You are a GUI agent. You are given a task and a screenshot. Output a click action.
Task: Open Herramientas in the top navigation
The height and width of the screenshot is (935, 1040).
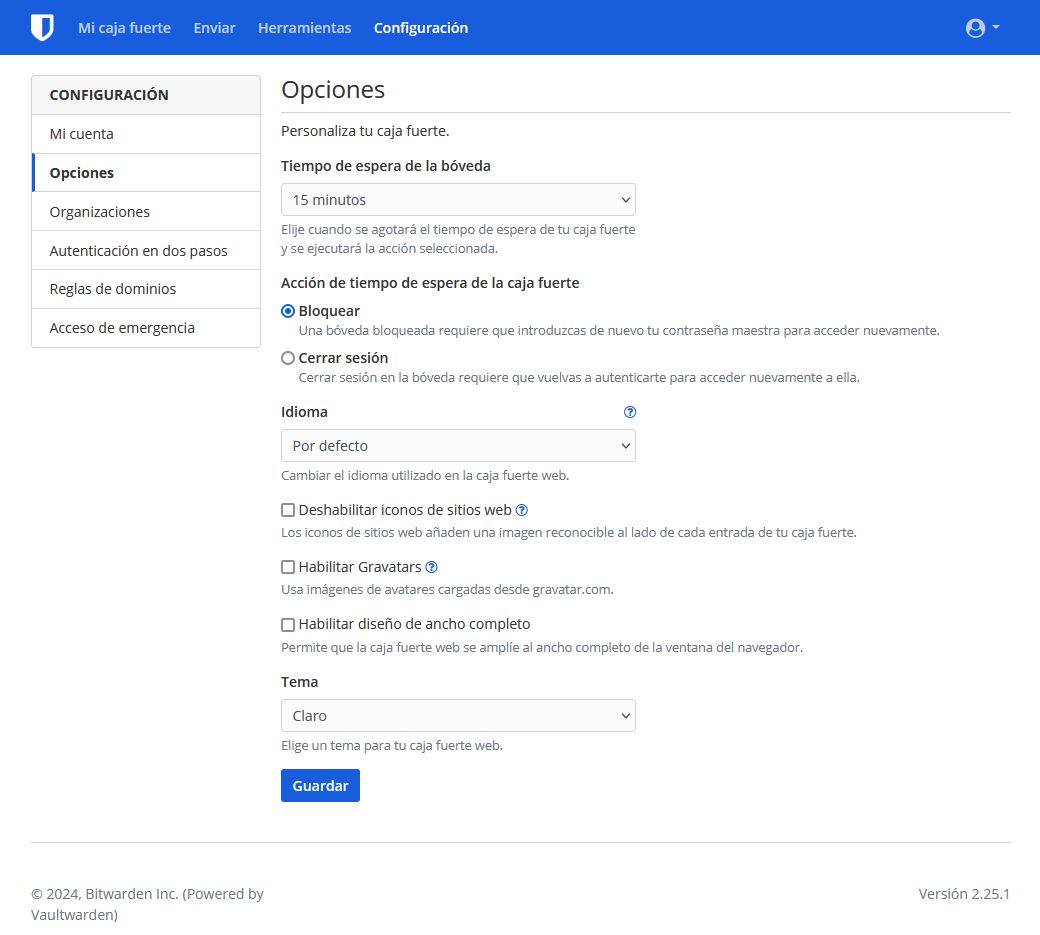pyautogui.click(x=304, y=28)
